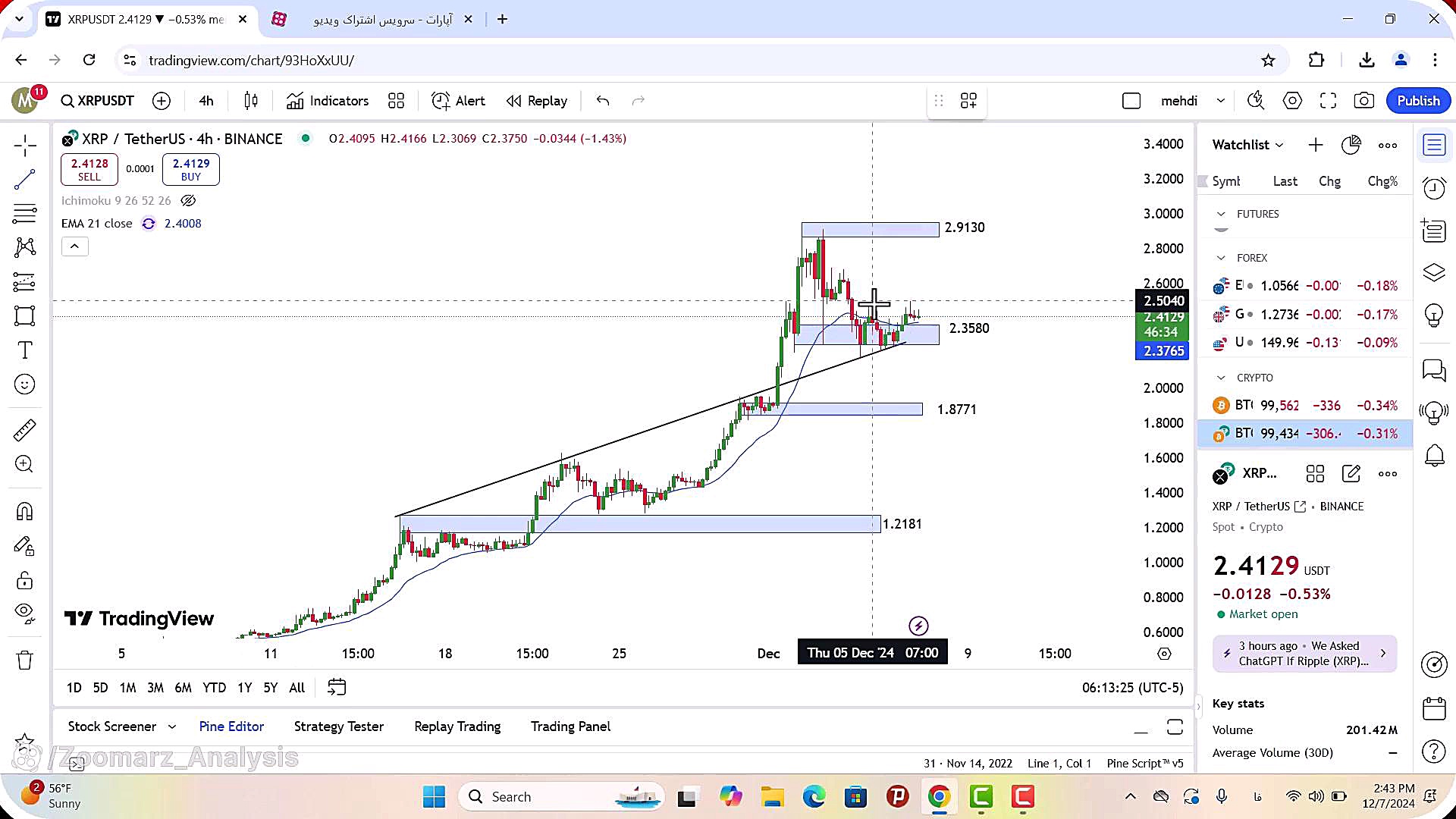Switch to the Pine Editor tab
This screenshot has height=819, width=1456.
coord(231,726)
